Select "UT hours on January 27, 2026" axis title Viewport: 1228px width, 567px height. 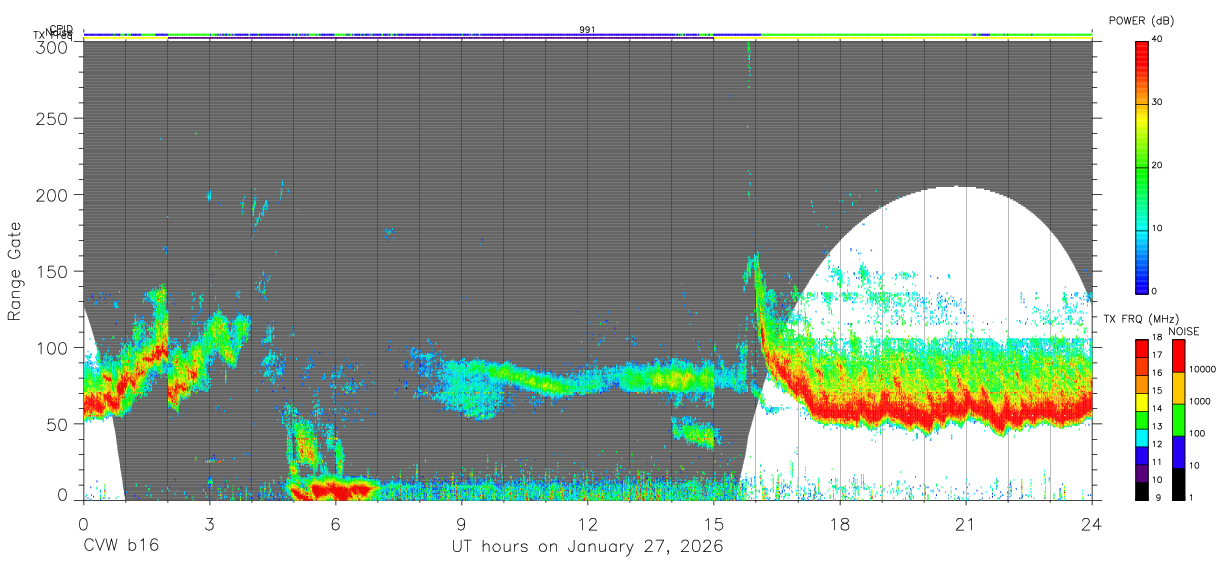(588, 547)
